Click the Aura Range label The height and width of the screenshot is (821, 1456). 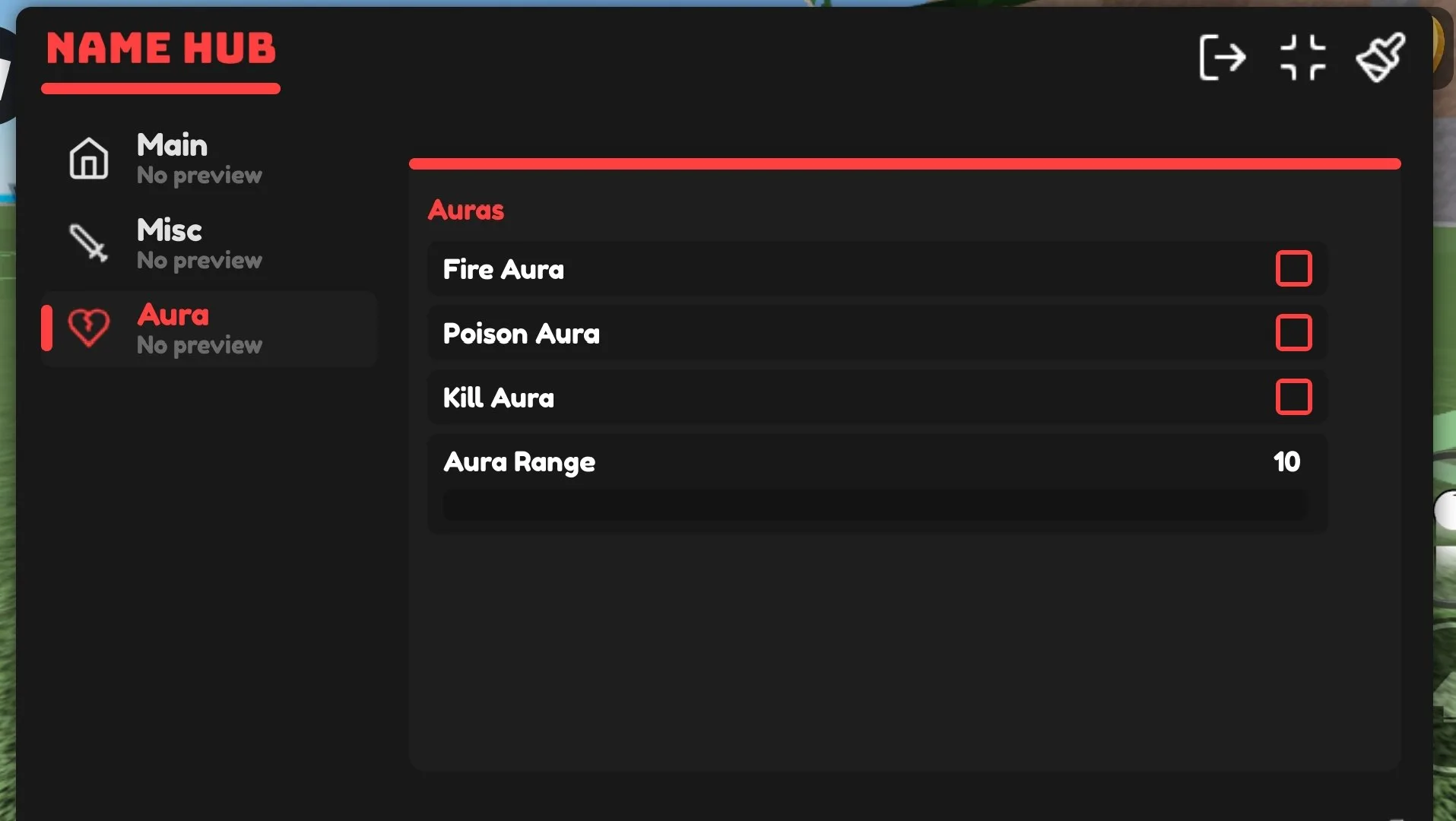(x=519, y=462)
